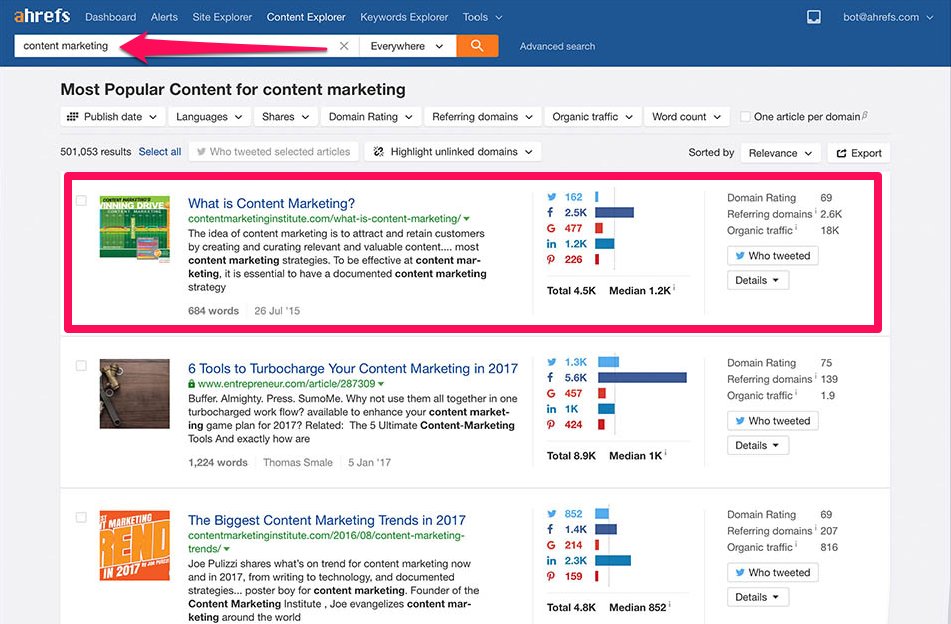Click Twitter icon beside 852 shares
951x624 pixels.
[551, 514]
